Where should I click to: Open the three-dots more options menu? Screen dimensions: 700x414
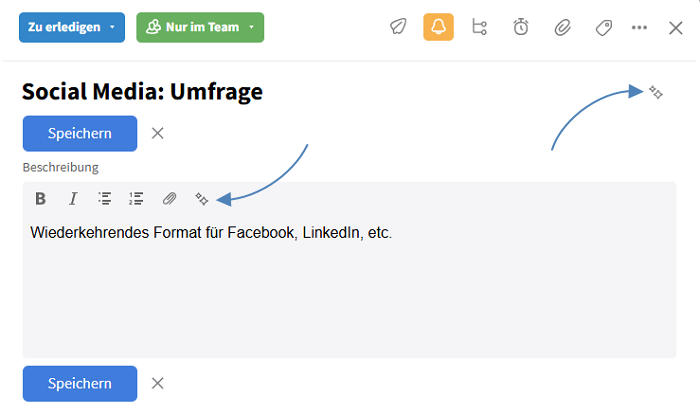pos(639,28)
